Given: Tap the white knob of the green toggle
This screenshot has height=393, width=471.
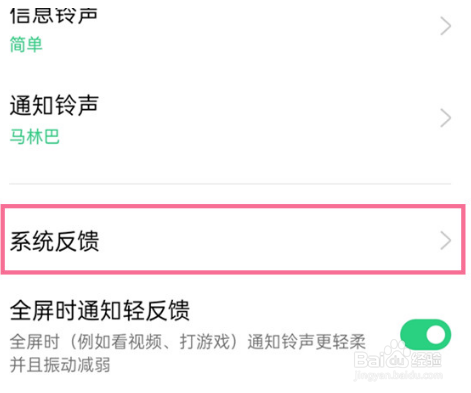Looking at the screenshot, I should 436,335.
